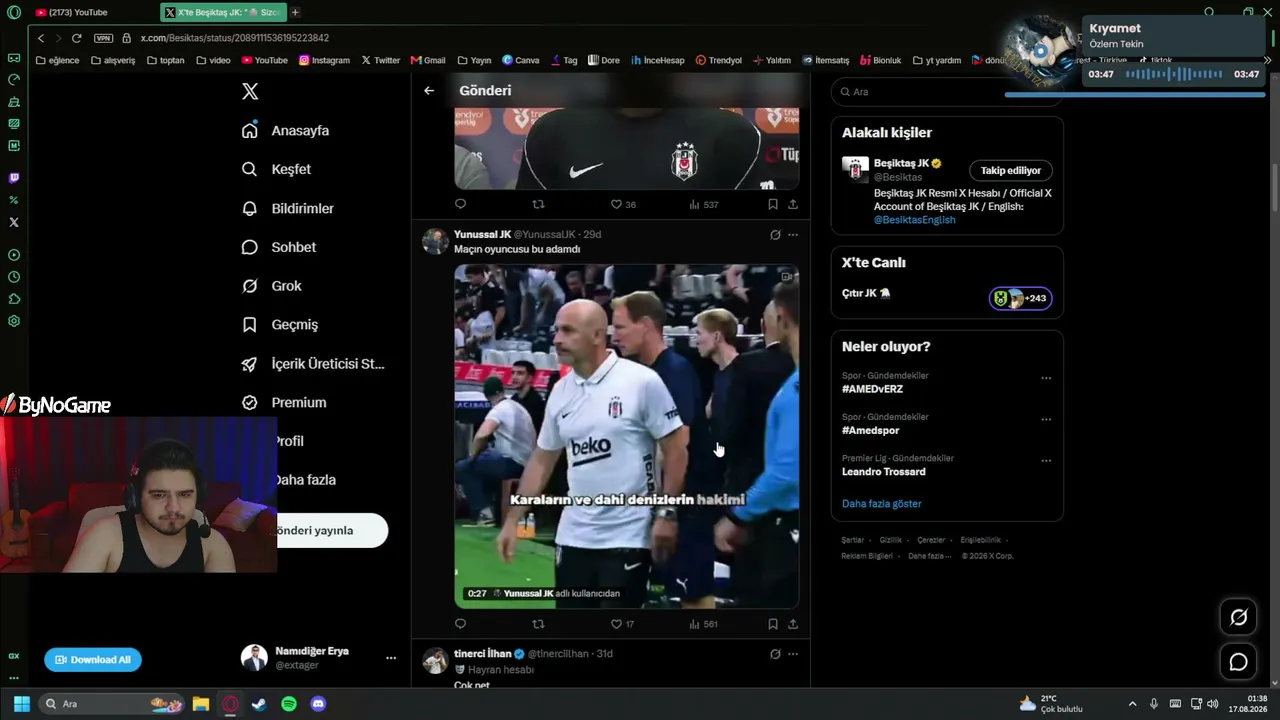Bookmark Yunussal JK's video post
The image size is (1280, 720).
pos(773,624)
